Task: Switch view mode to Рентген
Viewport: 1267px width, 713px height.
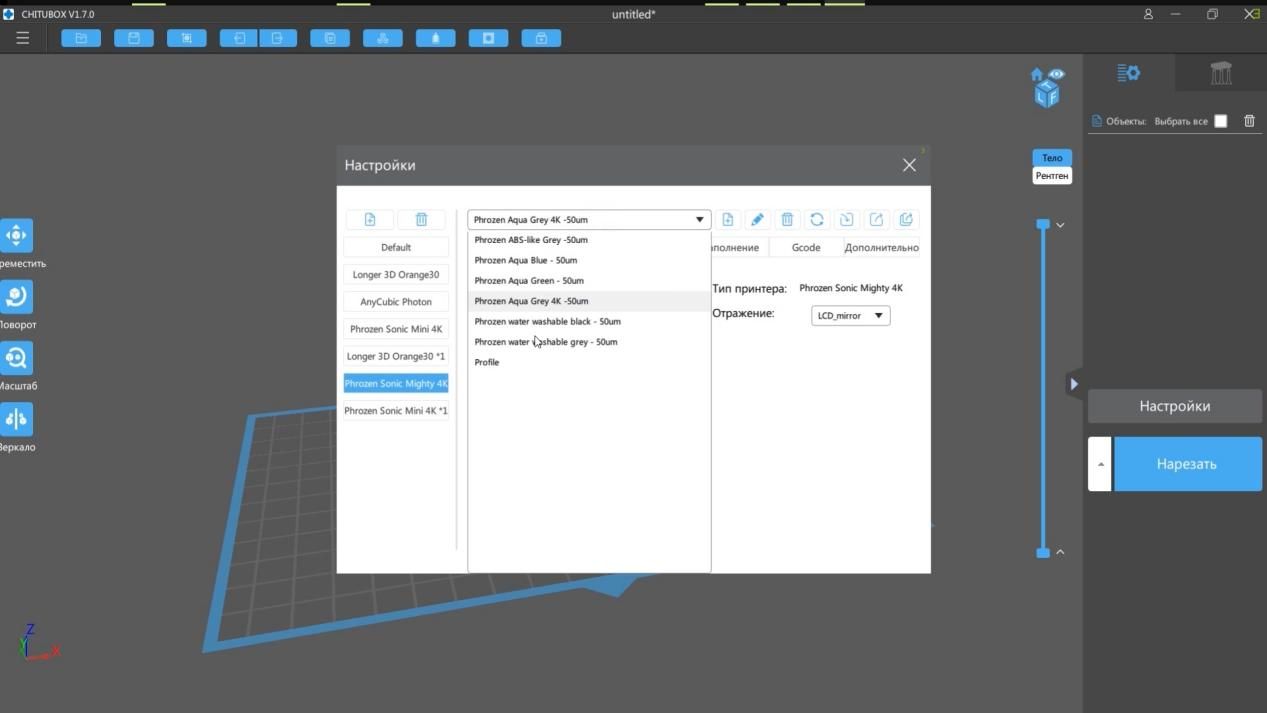Action: [1052, 176]
